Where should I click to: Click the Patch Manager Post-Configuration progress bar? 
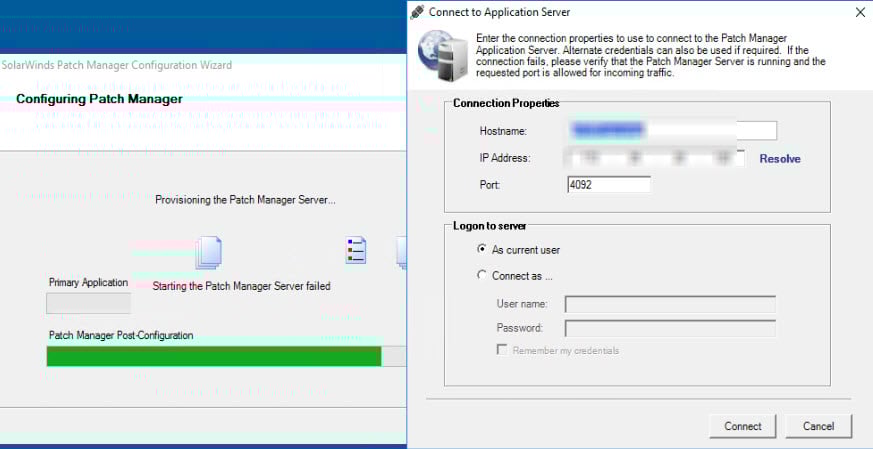[226, 357]
